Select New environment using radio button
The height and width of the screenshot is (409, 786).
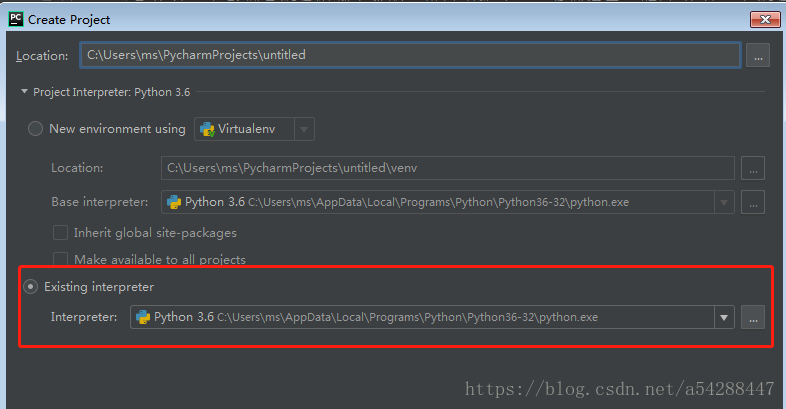35,129
